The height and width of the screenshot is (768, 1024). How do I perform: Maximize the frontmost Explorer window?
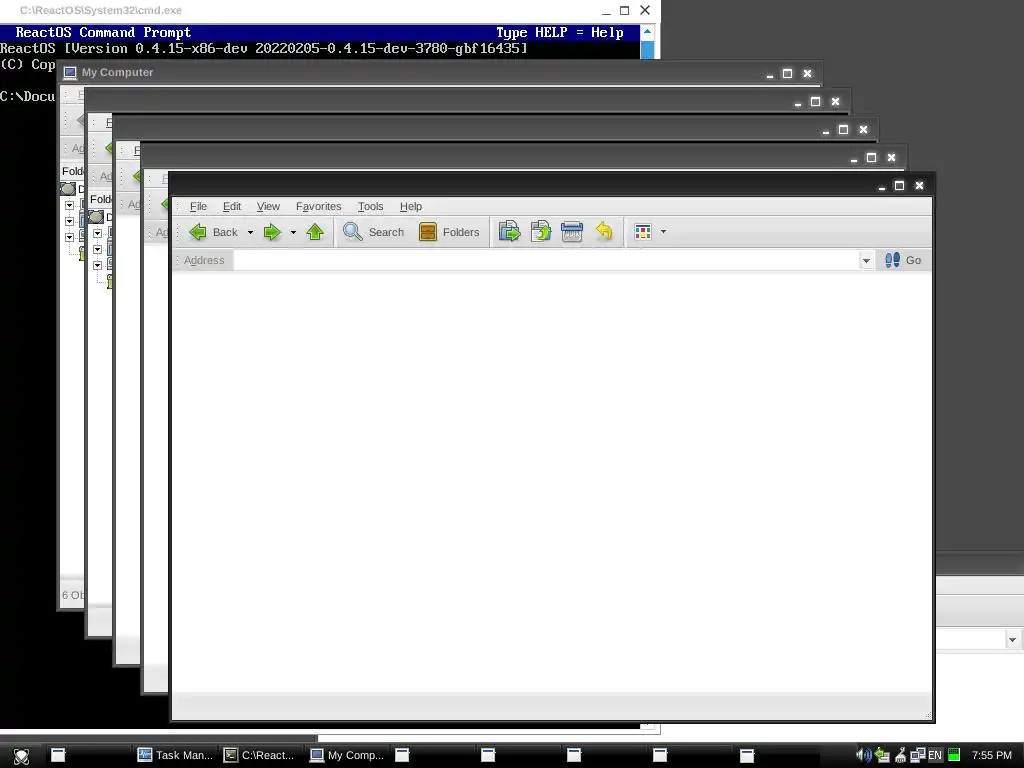(x=899, y=185)
